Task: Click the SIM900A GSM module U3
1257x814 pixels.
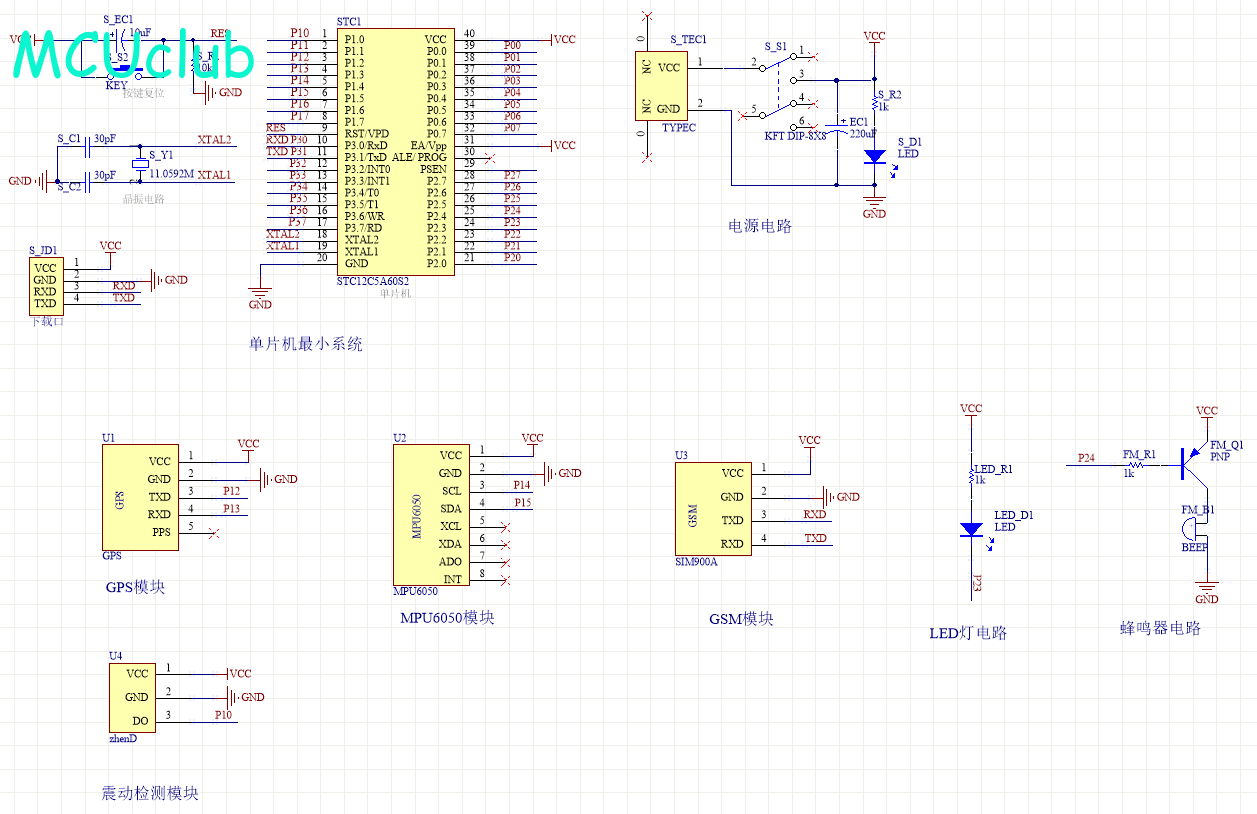Action: 711,508
